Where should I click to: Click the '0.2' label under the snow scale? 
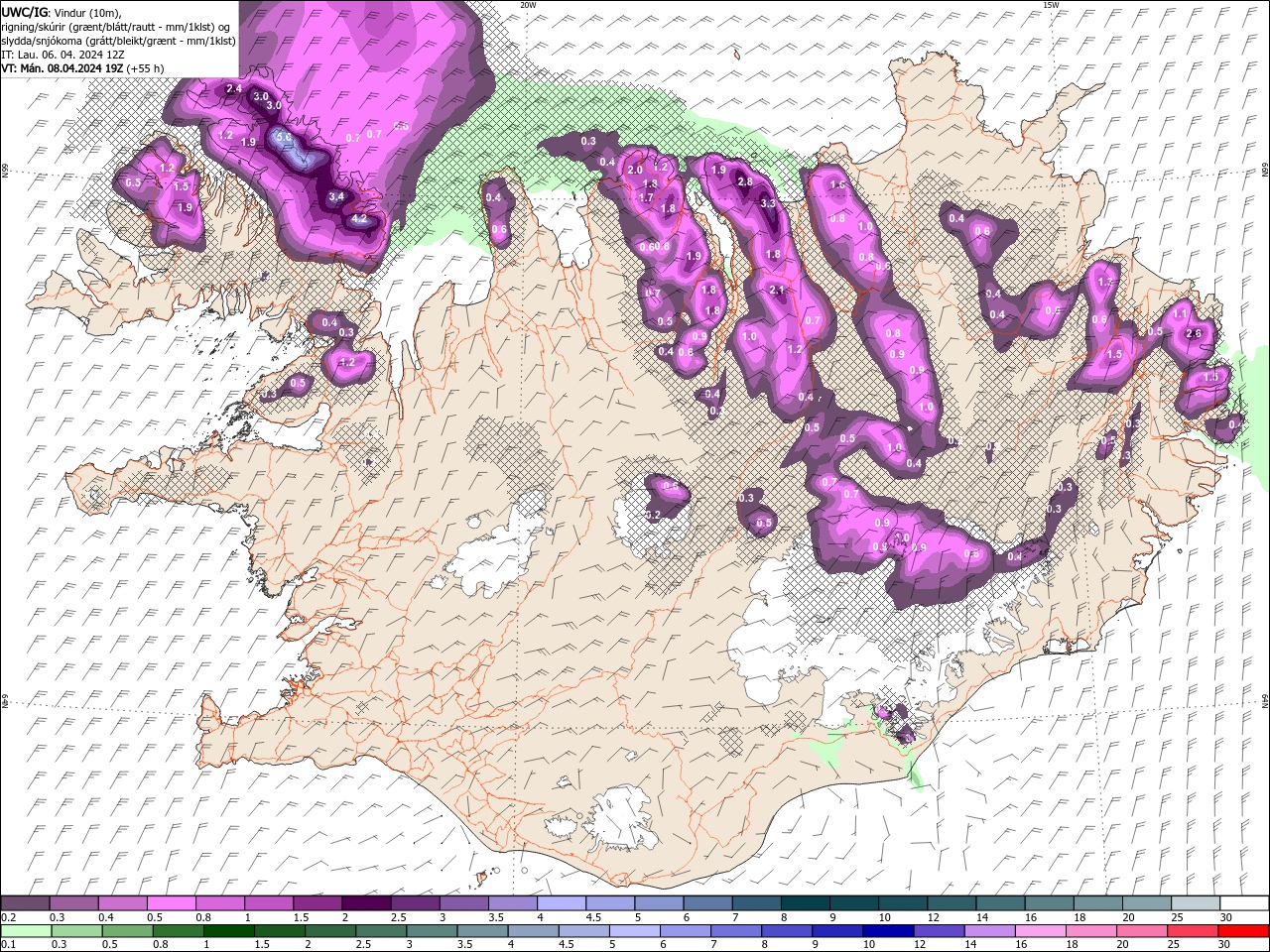9,917
